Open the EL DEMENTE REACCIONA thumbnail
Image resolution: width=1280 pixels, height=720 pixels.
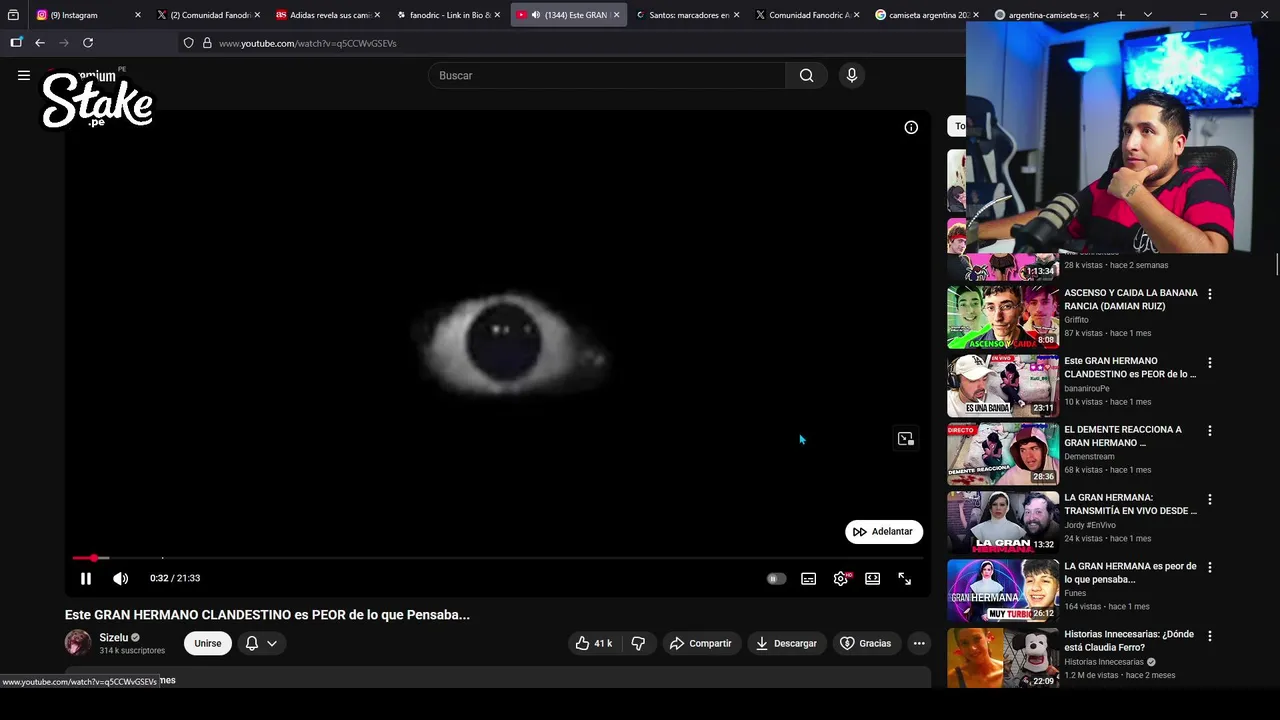1003,454
